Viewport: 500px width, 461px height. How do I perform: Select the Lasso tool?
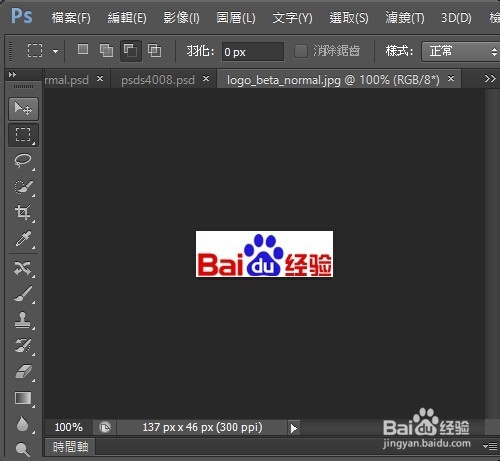tap(23, 161)
